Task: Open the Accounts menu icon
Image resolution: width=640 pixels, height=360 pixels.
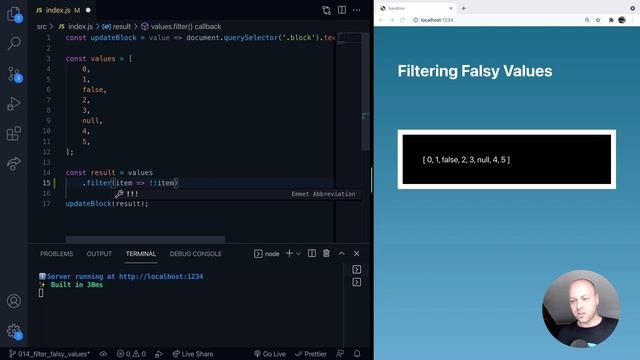Action: pyautogui.click(x=14, y=301)
